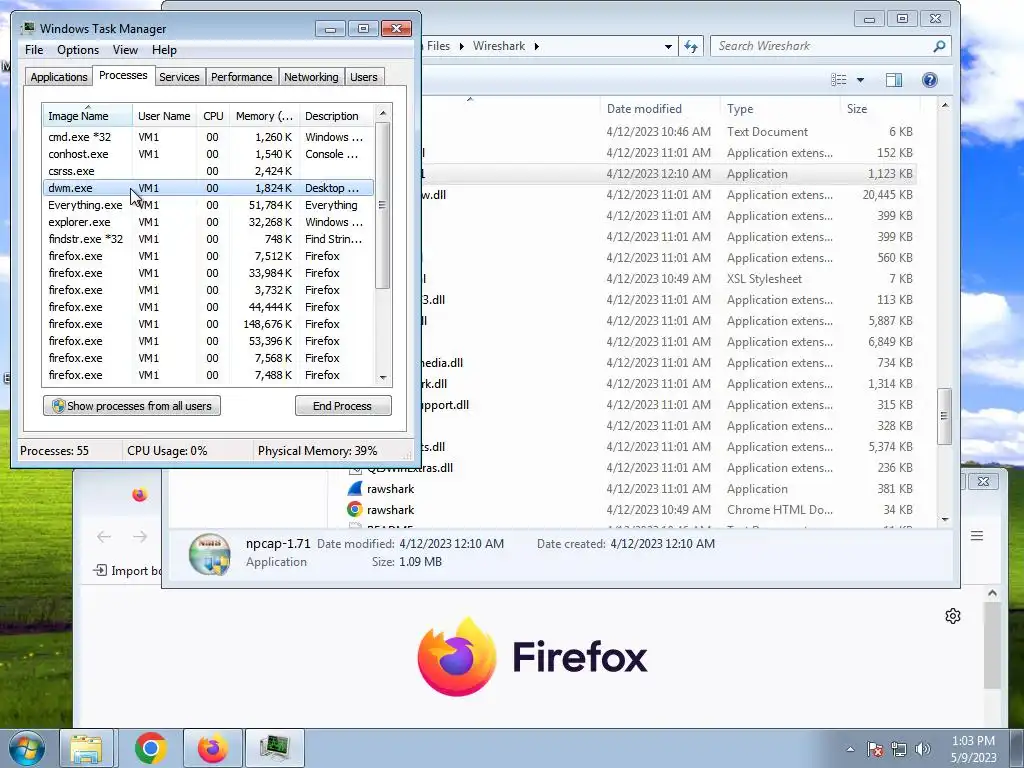This screenshot has height=768, width=1024.
Task: Click Explorer file list scroll up arrow
Action: coord(944,106)
